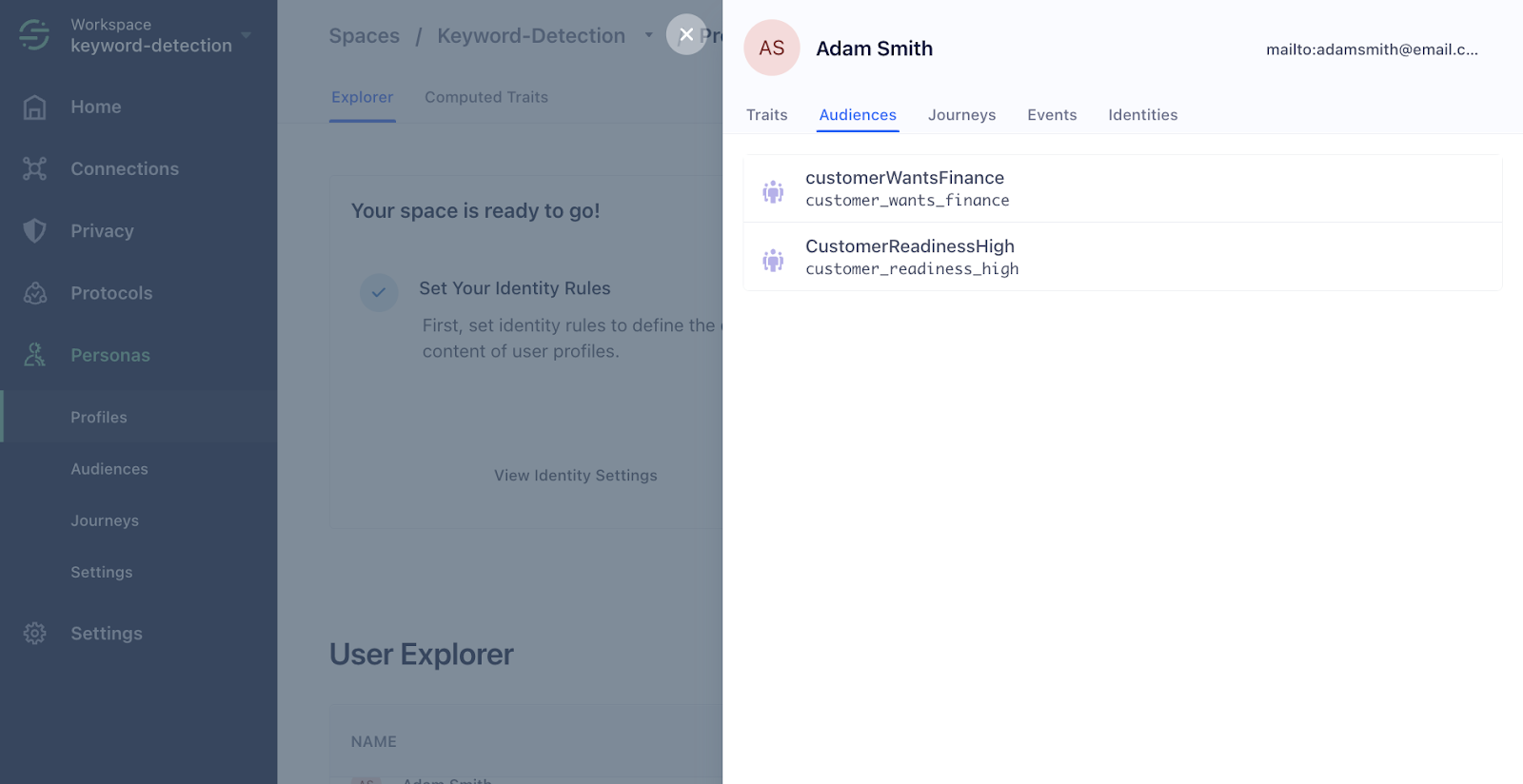Click the Workspace keyword-detection label
1523x784 pixels.
pos(151,35)
